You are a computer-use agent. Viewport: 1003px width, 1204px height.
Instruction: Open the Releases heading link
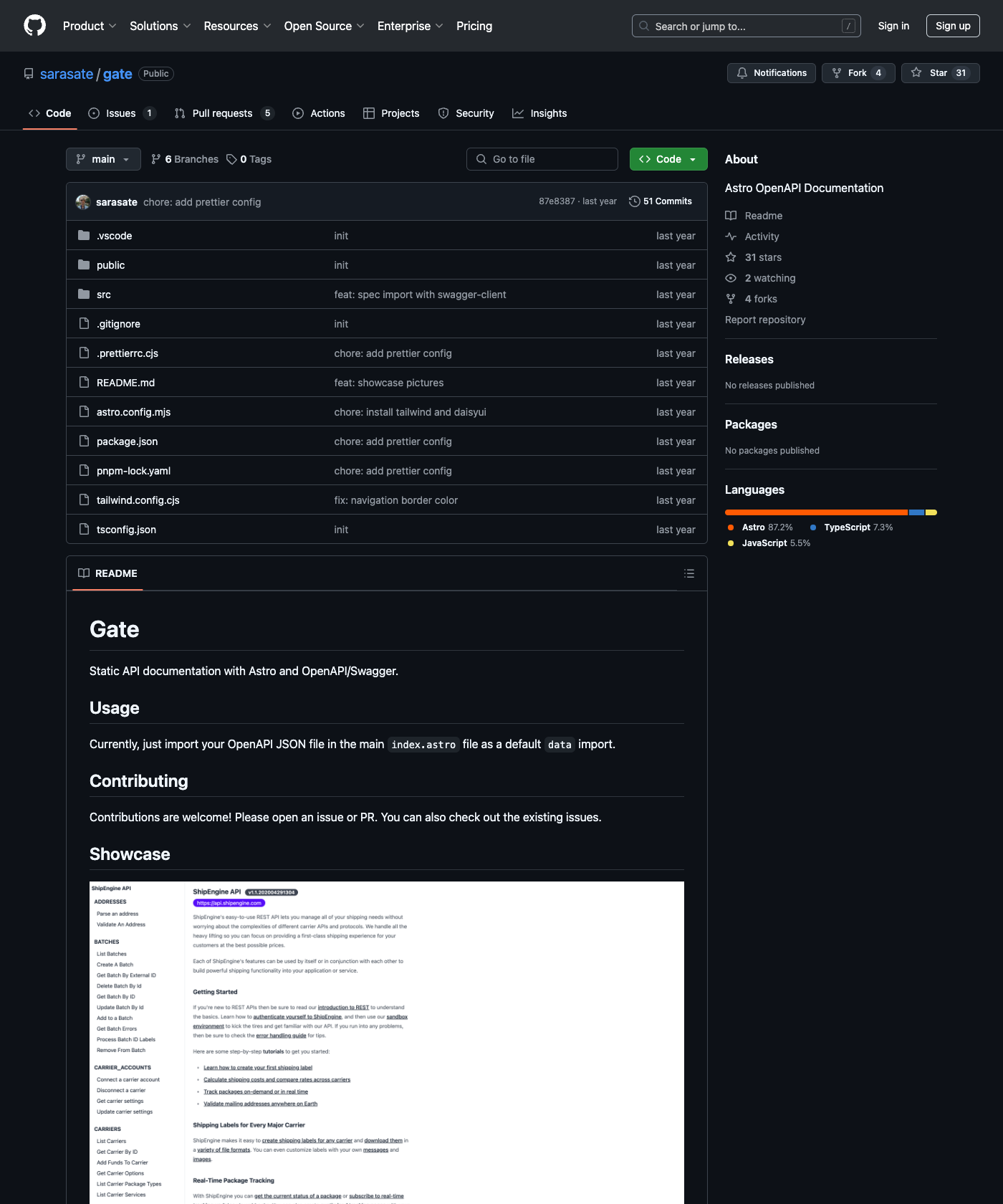(x=749, y=359)
